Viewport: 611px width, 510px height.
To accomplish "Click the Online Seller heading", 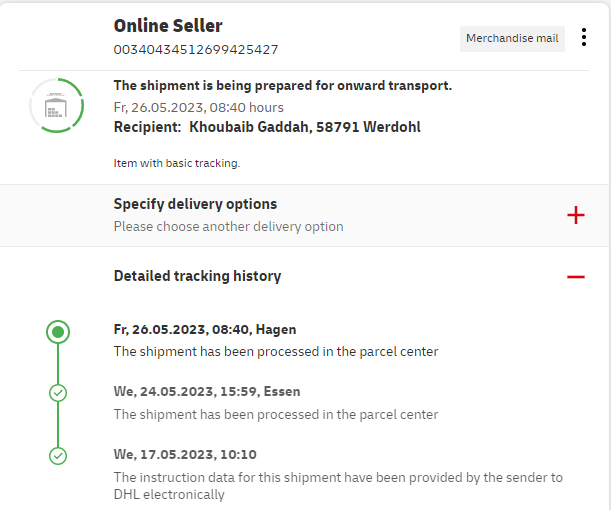I will coord(168,26).
